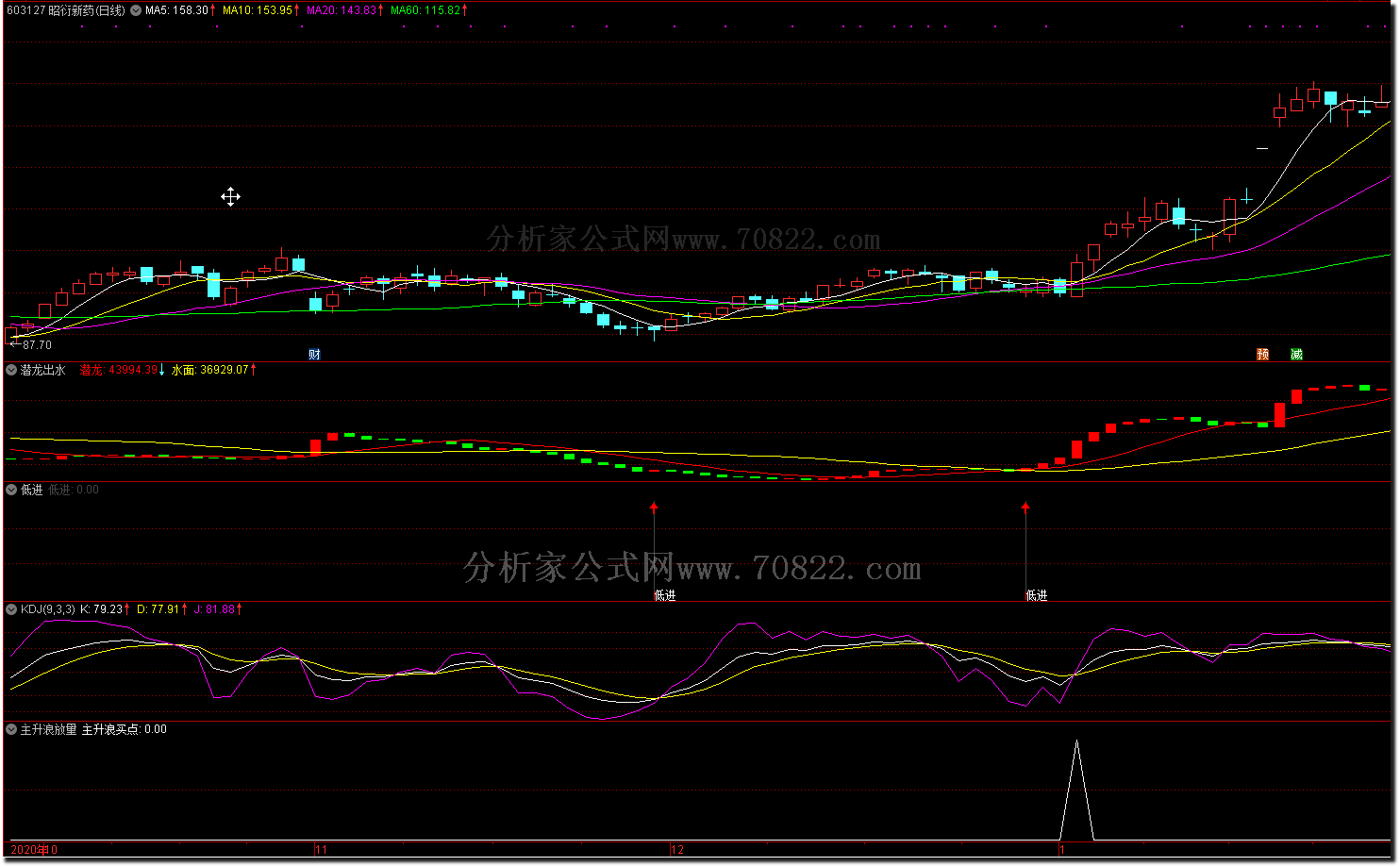This screenshot has height=866, width=1400.
Task: Click the second 低进 signal label near January
Action: tap(1037, 595)
